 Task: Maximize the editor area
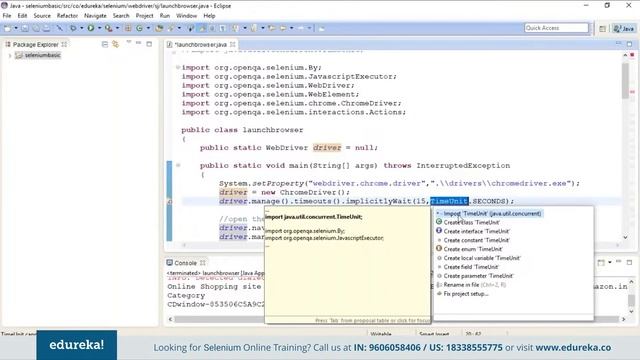629,44
